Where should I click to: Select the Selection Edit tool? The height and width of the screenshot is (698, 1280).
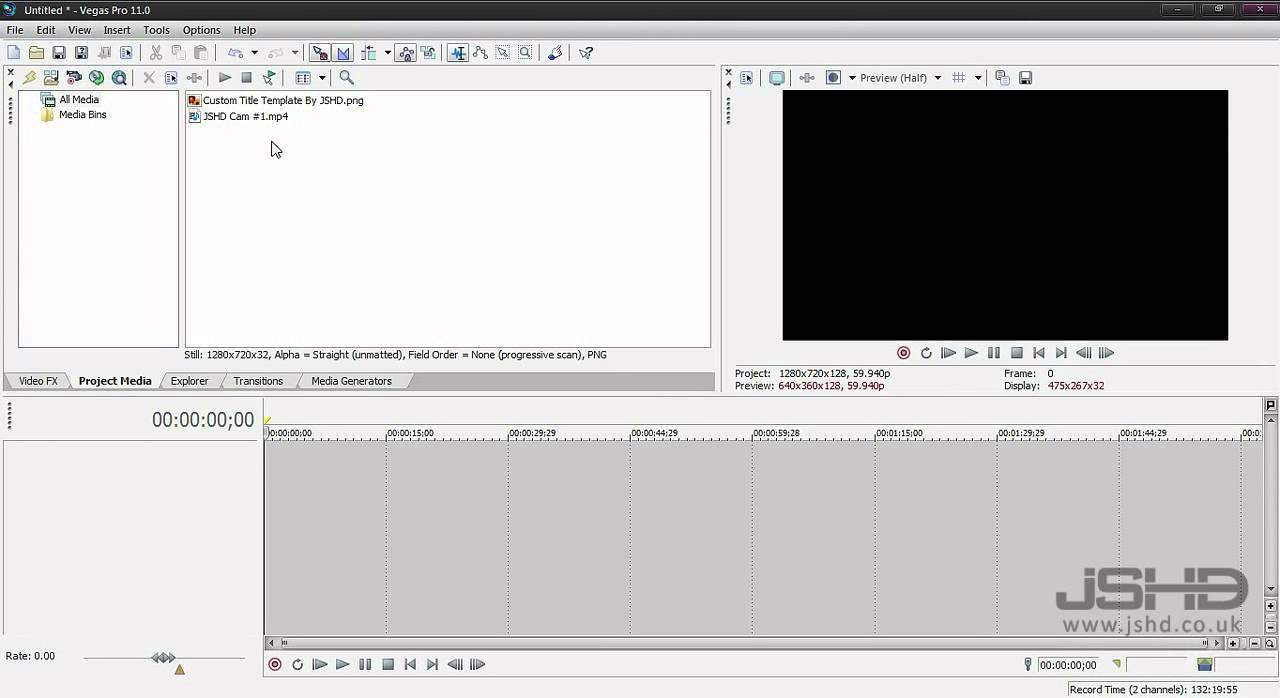click(x=502, y=53)
